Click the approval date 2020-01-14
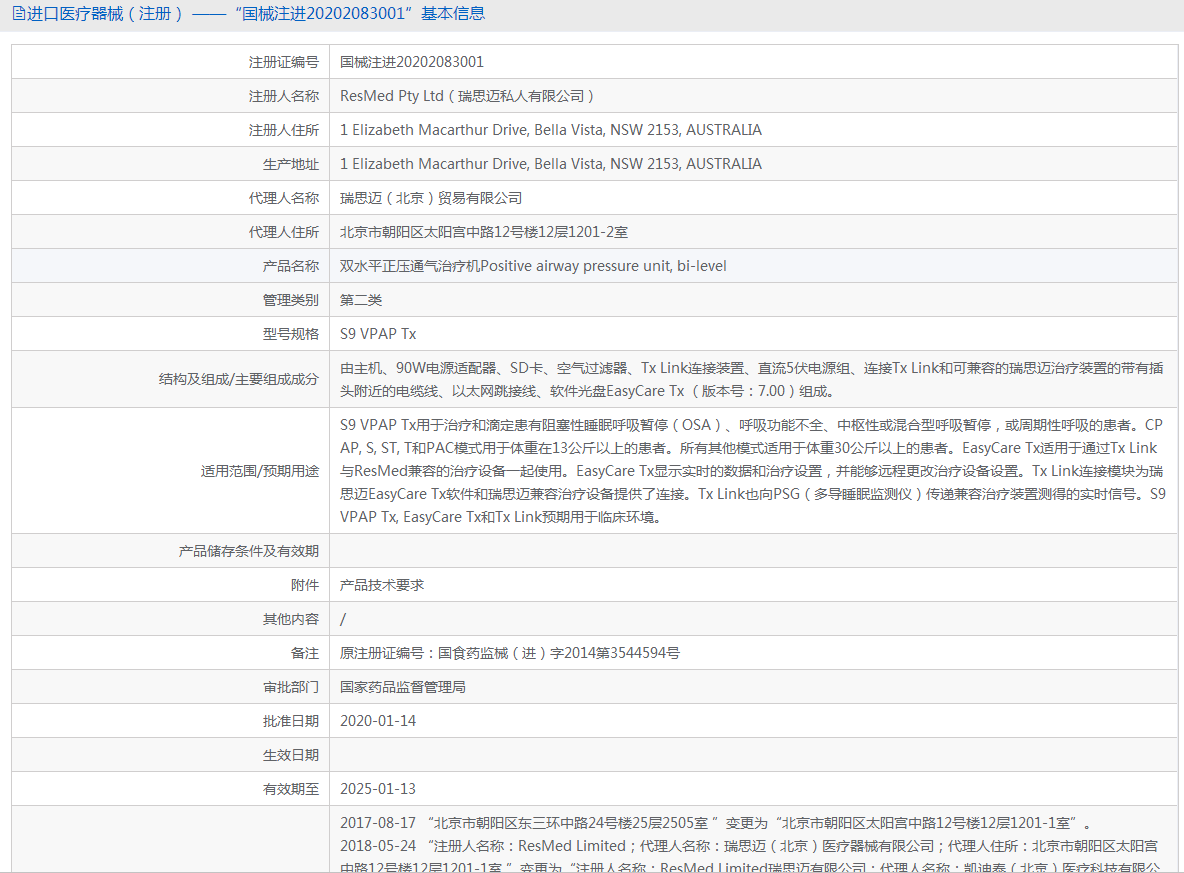This screenshot has width=1184, height=873. 378,721
